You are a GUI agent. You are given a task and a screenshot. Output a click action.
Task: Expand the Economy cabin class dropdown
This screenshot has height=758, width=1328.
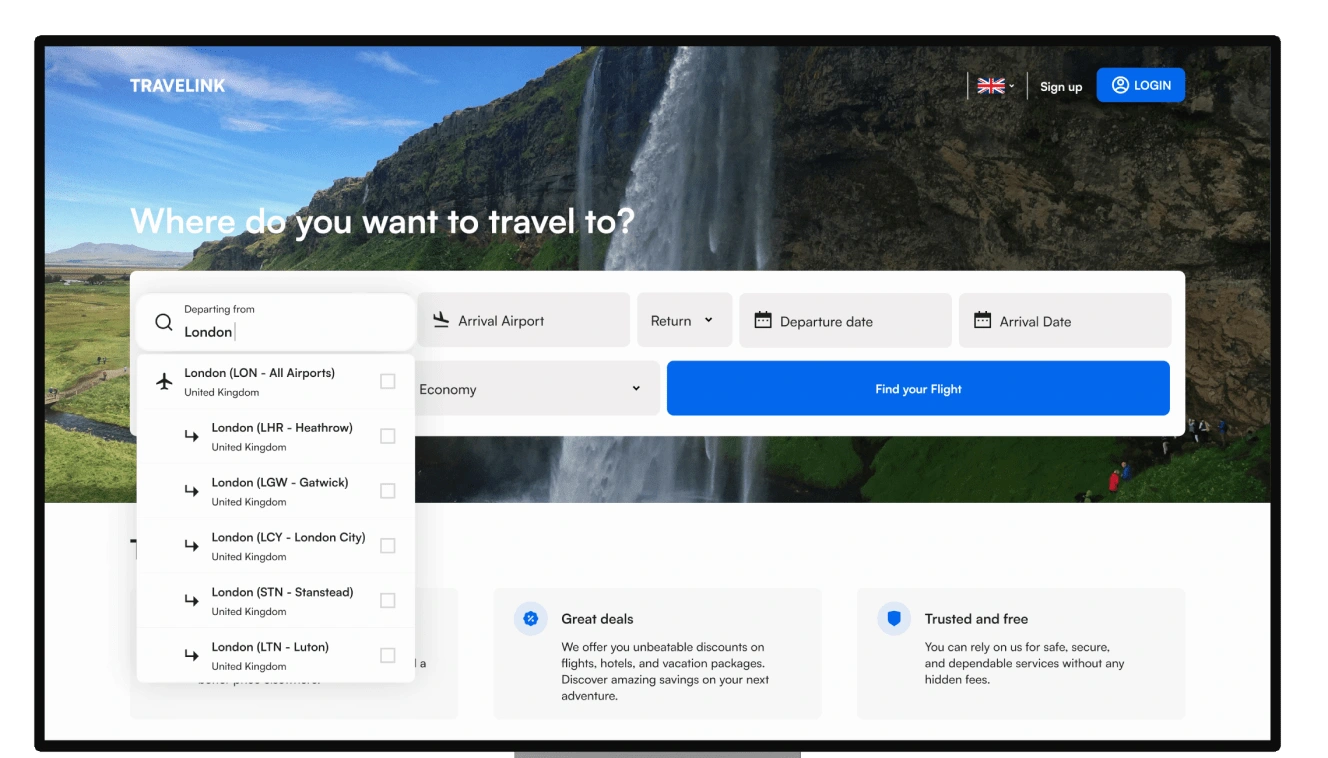point(535,388)
